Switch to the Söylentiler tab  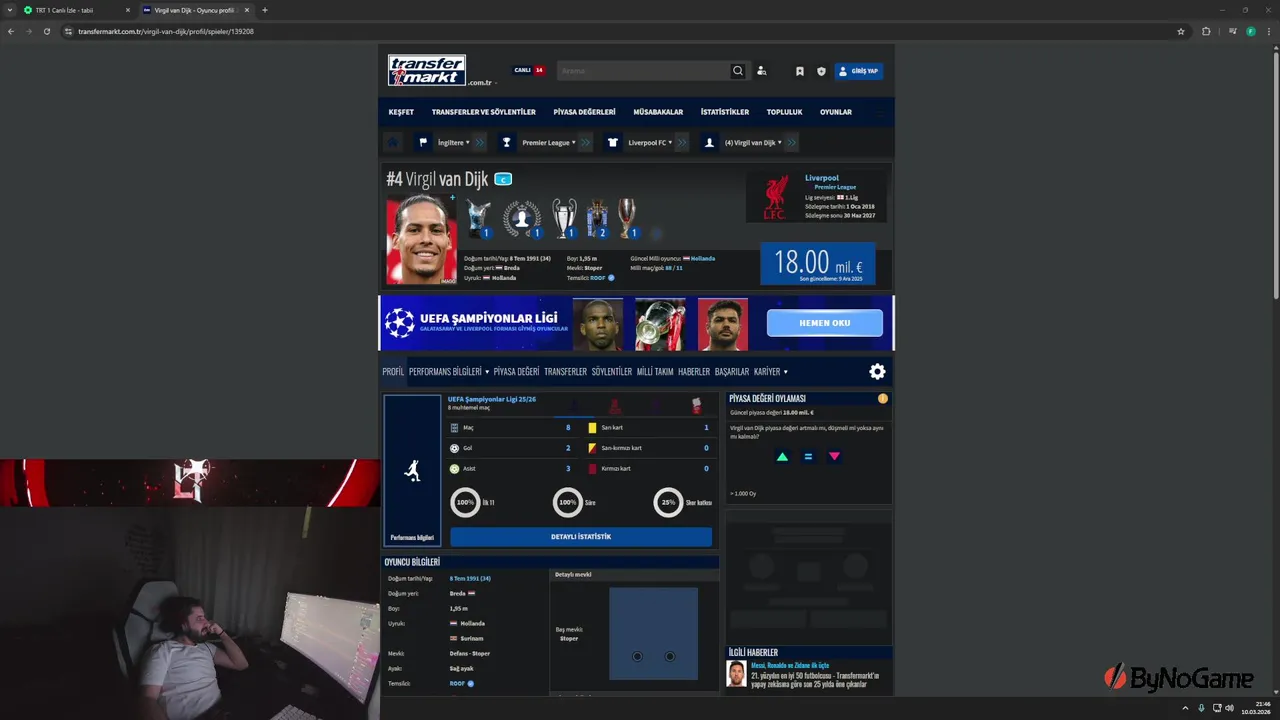coord(612,372)
